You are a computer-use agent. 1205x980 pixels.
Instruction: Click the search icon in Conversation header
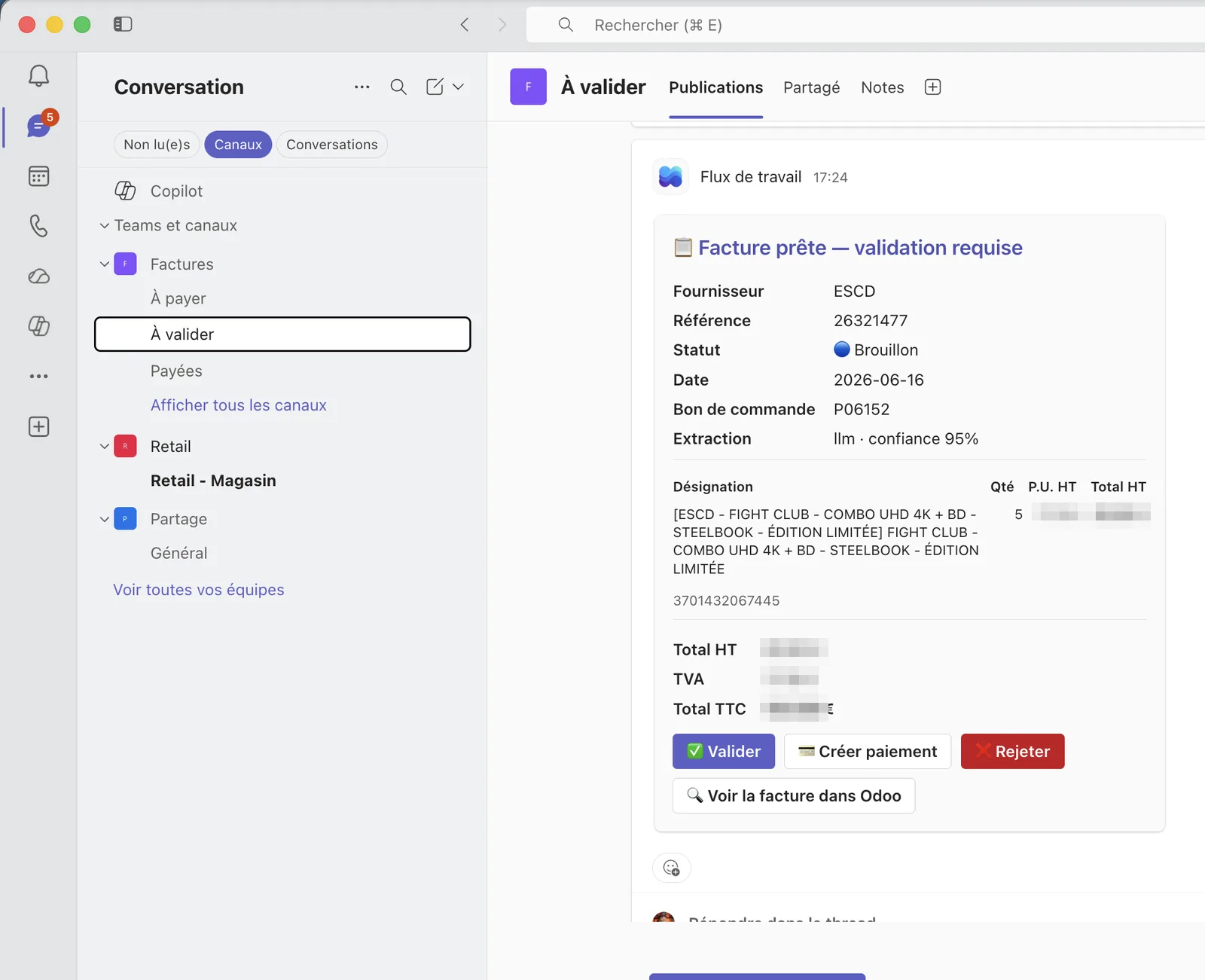(x=398, y=87)
